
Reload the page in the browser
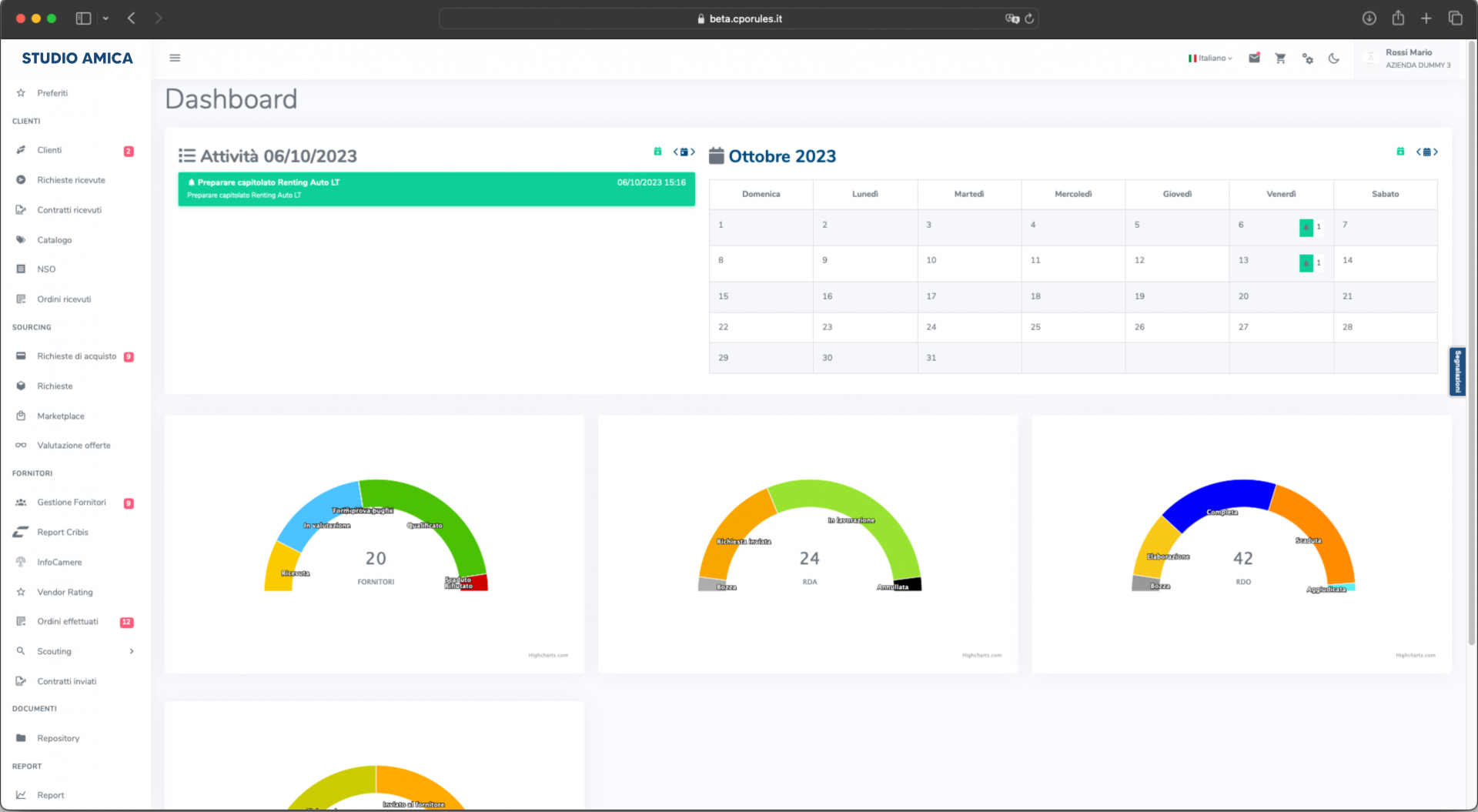1029,18
